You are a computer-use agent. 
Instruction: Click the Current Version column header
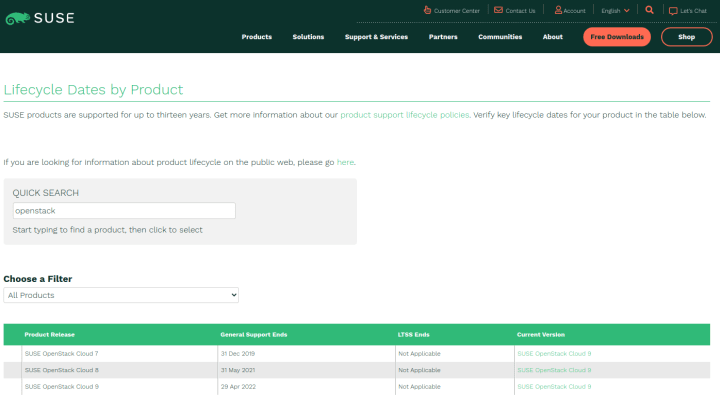pyautogui.click(x=540, y=334)
